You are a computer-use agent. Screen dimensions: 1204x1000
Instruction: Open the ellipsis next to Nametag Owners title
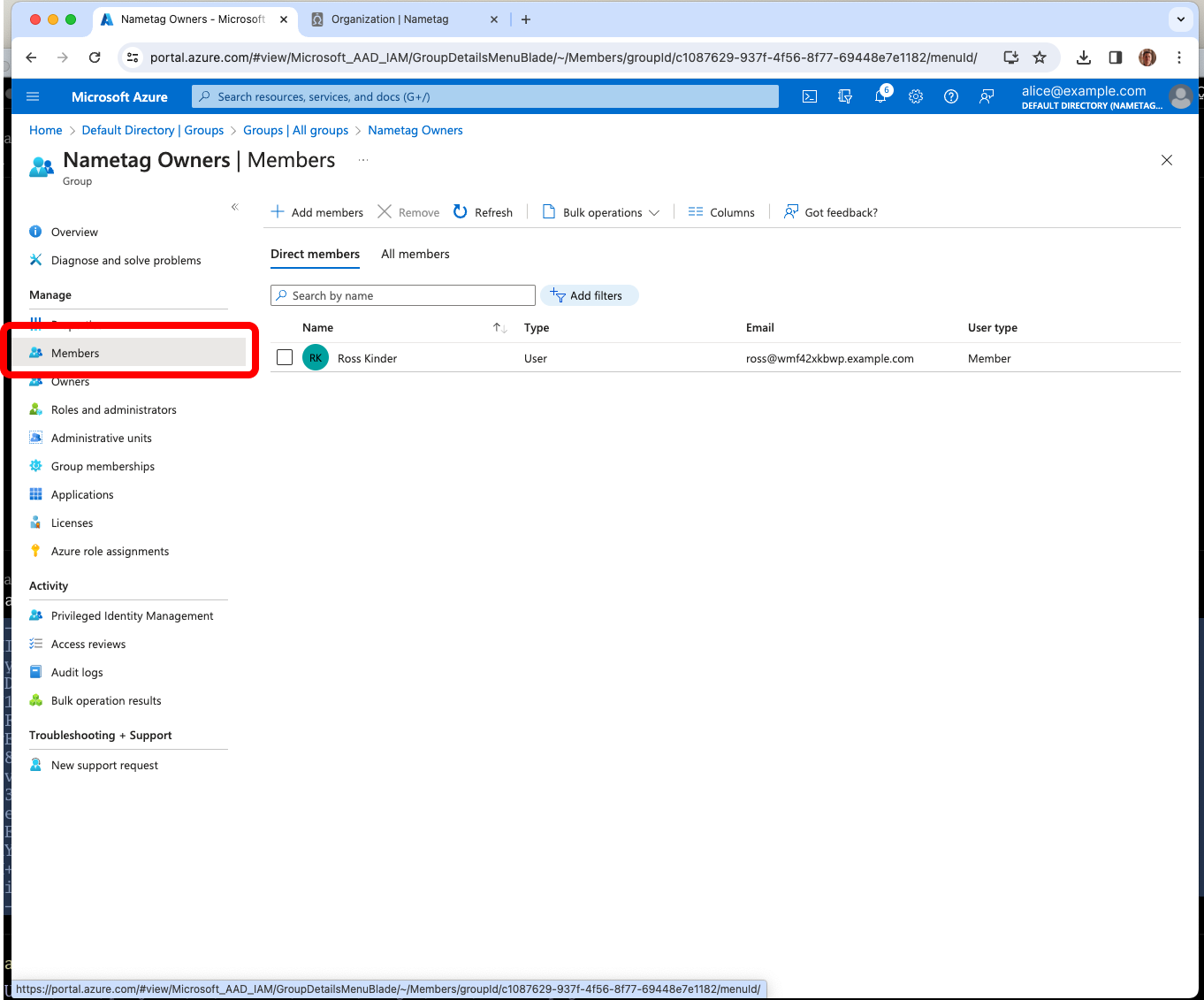(363, 160)
